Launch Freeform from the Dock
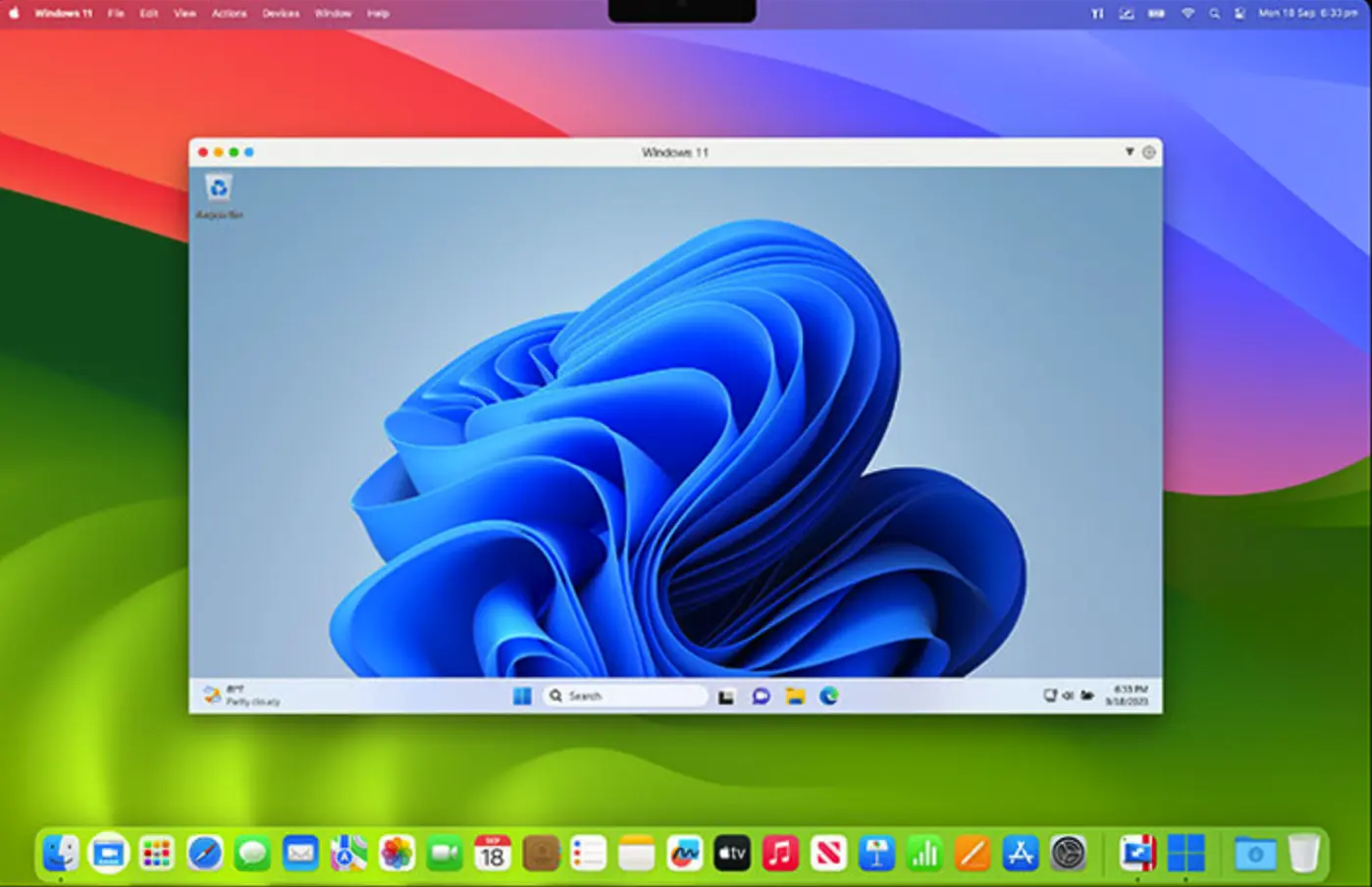 click(x=684, y=853)
